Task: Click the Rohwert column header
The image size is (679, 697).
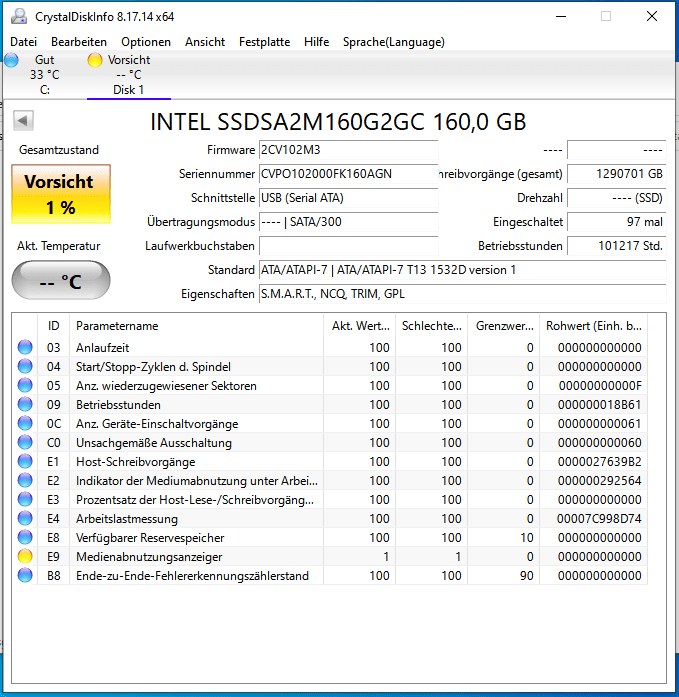Action: [x=593, y=326]
